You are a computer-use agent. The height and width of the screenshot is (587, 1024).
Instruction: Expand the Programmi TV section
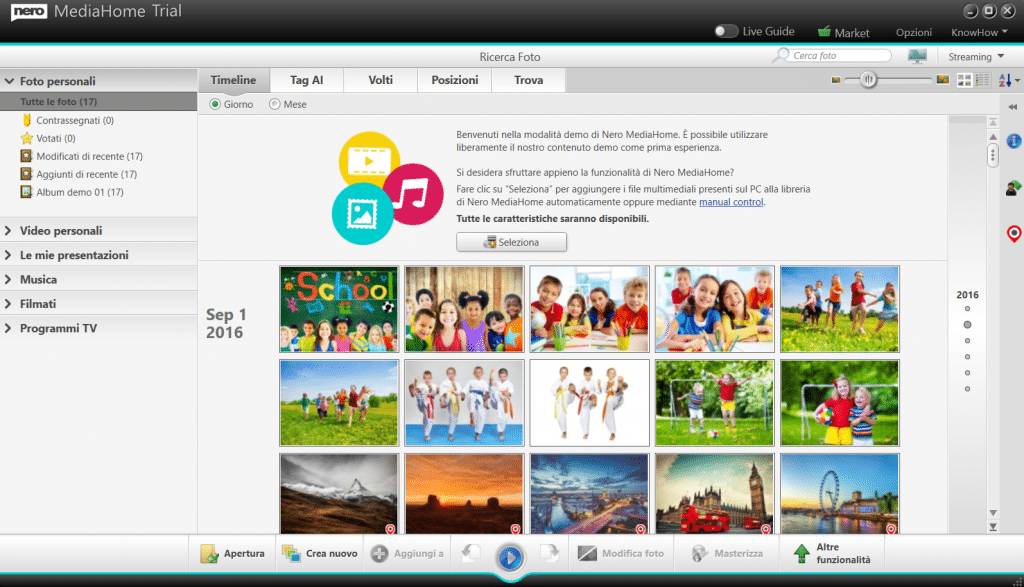tap(8, 328)
